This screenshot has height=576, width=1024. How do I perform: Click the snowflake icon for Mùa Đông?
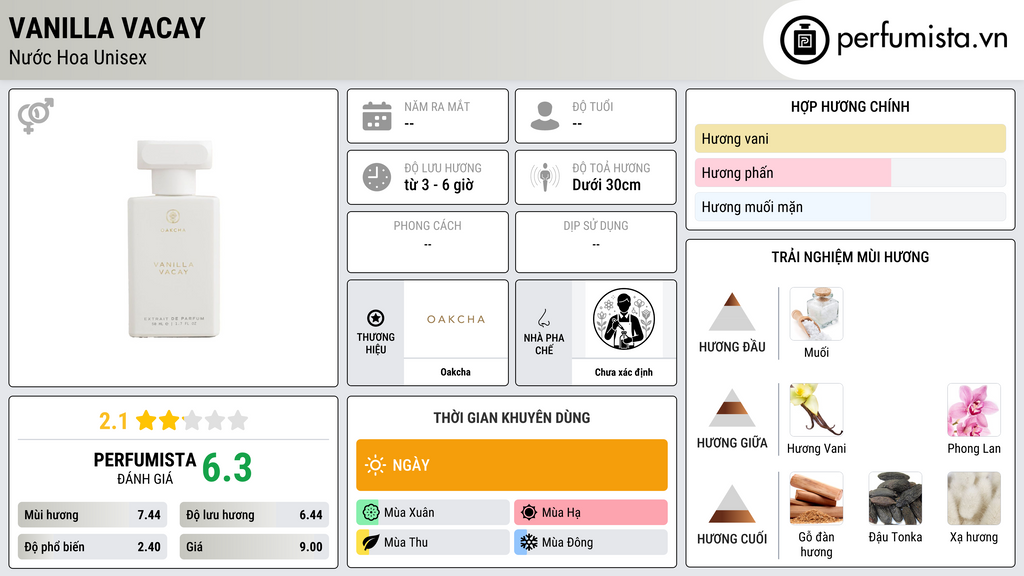click(529, 542)
